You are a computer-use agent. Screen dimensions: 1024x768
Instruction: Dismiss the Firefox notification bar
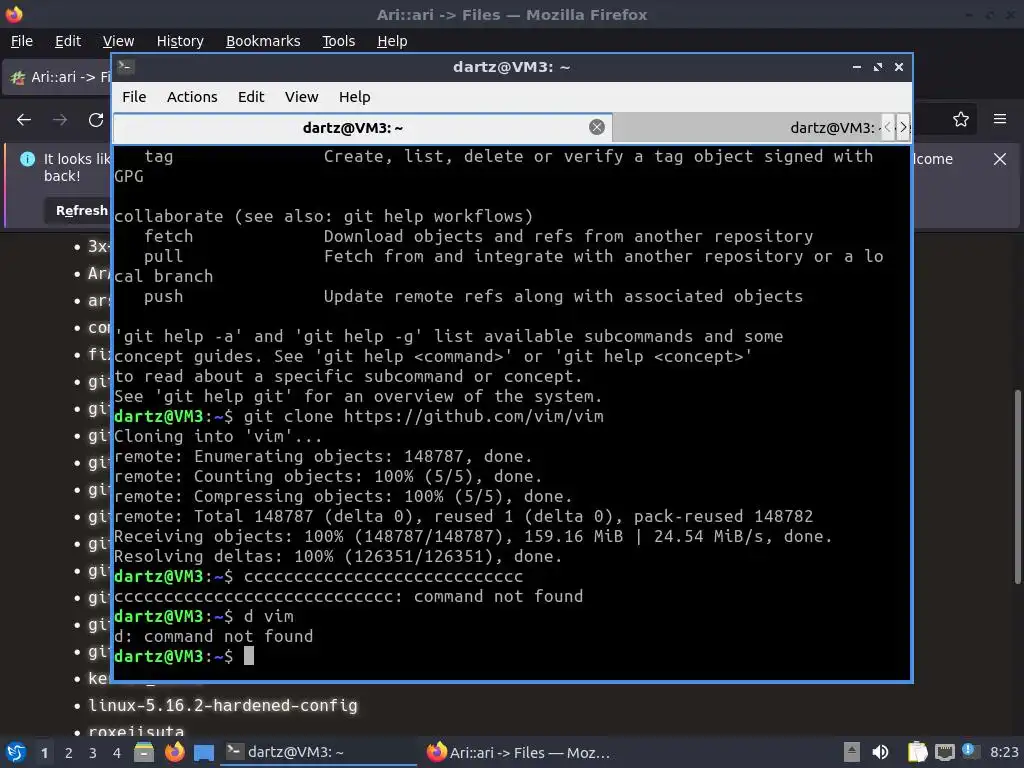1000,159
